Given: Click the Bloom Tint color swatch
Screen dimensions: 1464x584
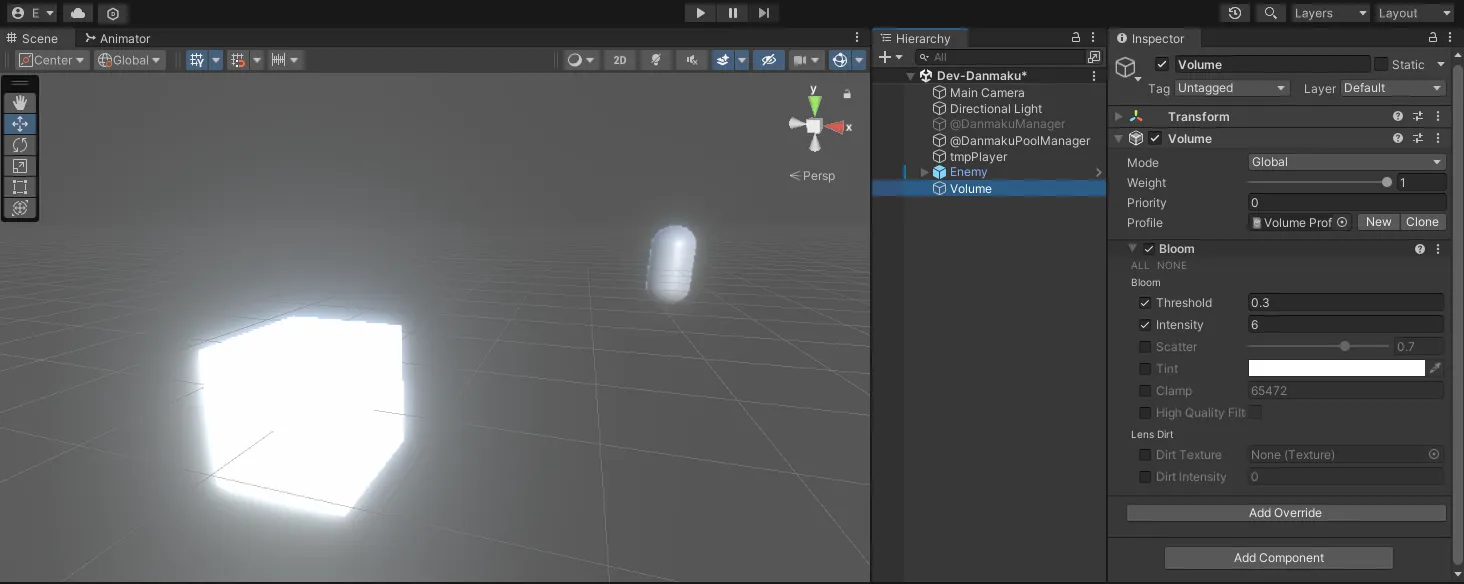Looking at the screenshot, I should 1336,369.
